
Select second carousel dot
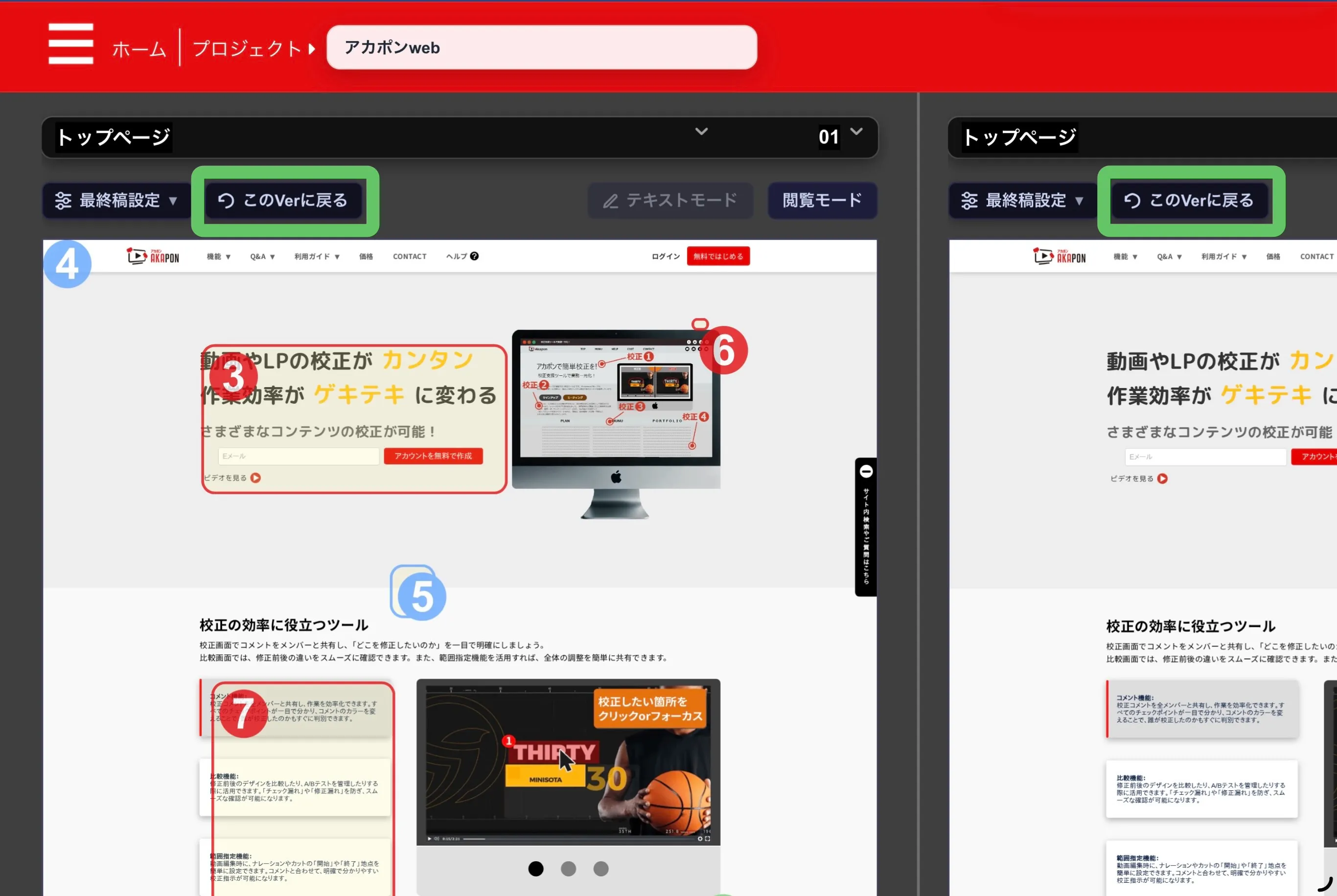pos(569,869)
